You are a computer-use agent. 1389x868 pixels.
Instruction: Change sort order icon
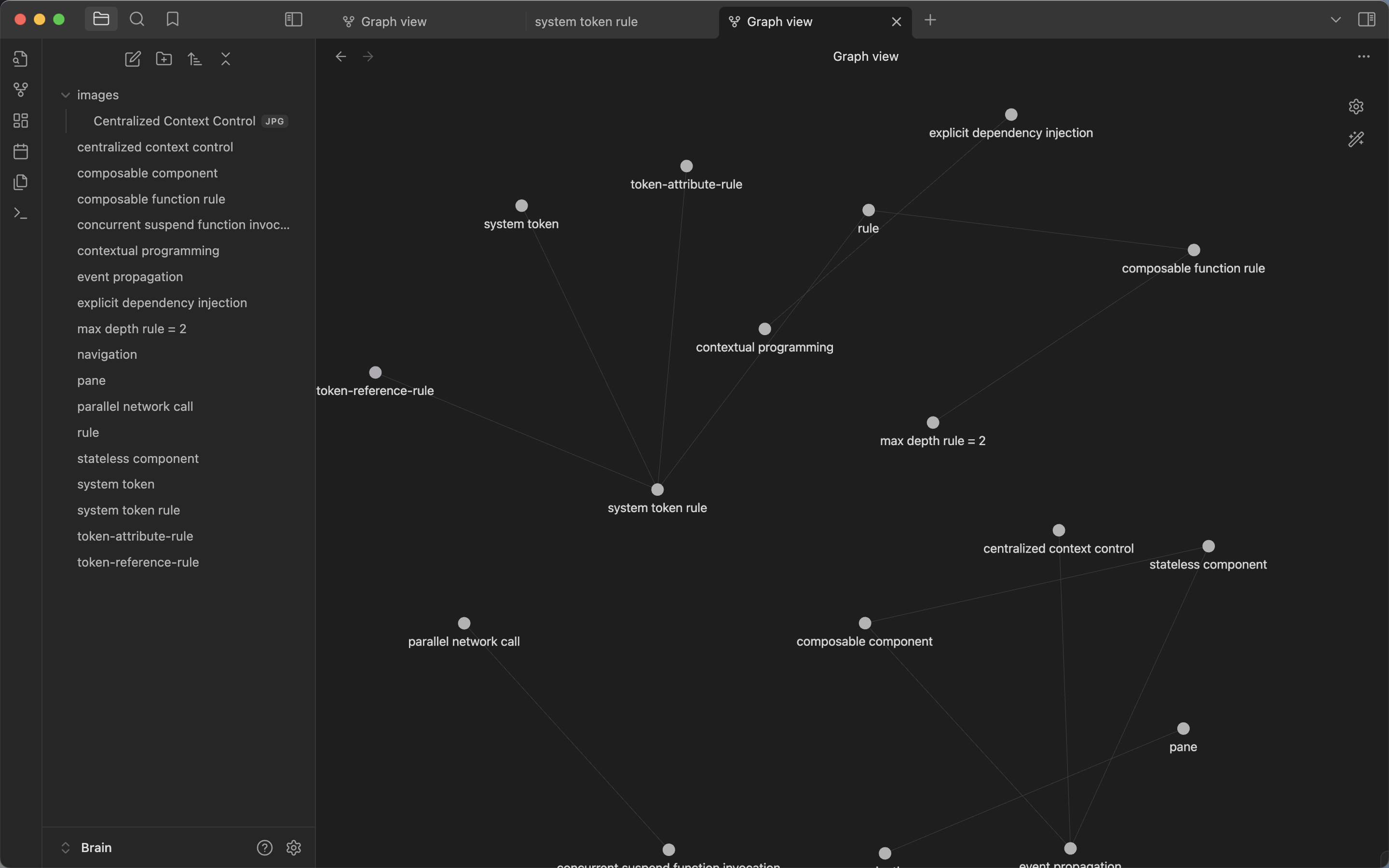click(x=194, y=58)
